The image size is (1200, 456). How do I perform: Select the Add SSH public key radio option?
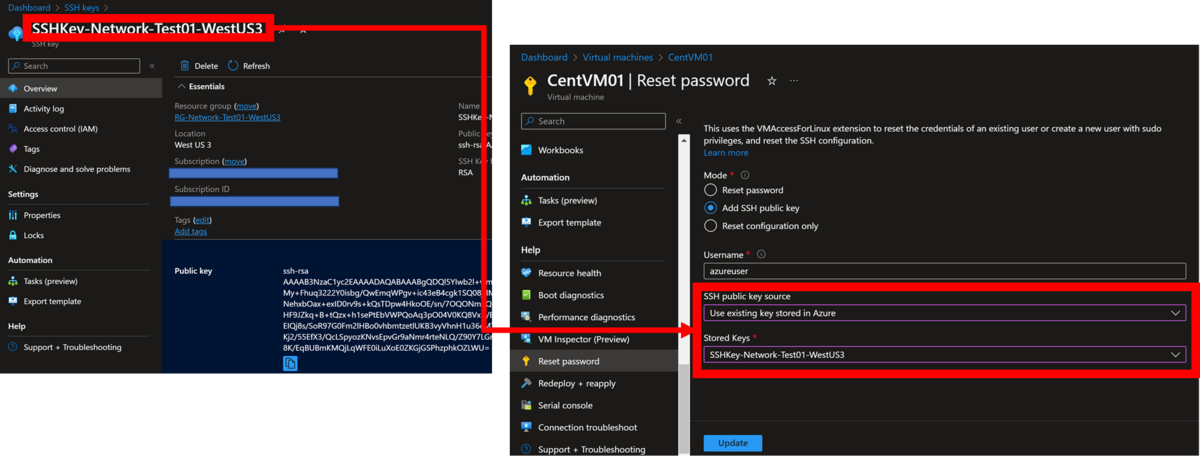coord(710,208)
